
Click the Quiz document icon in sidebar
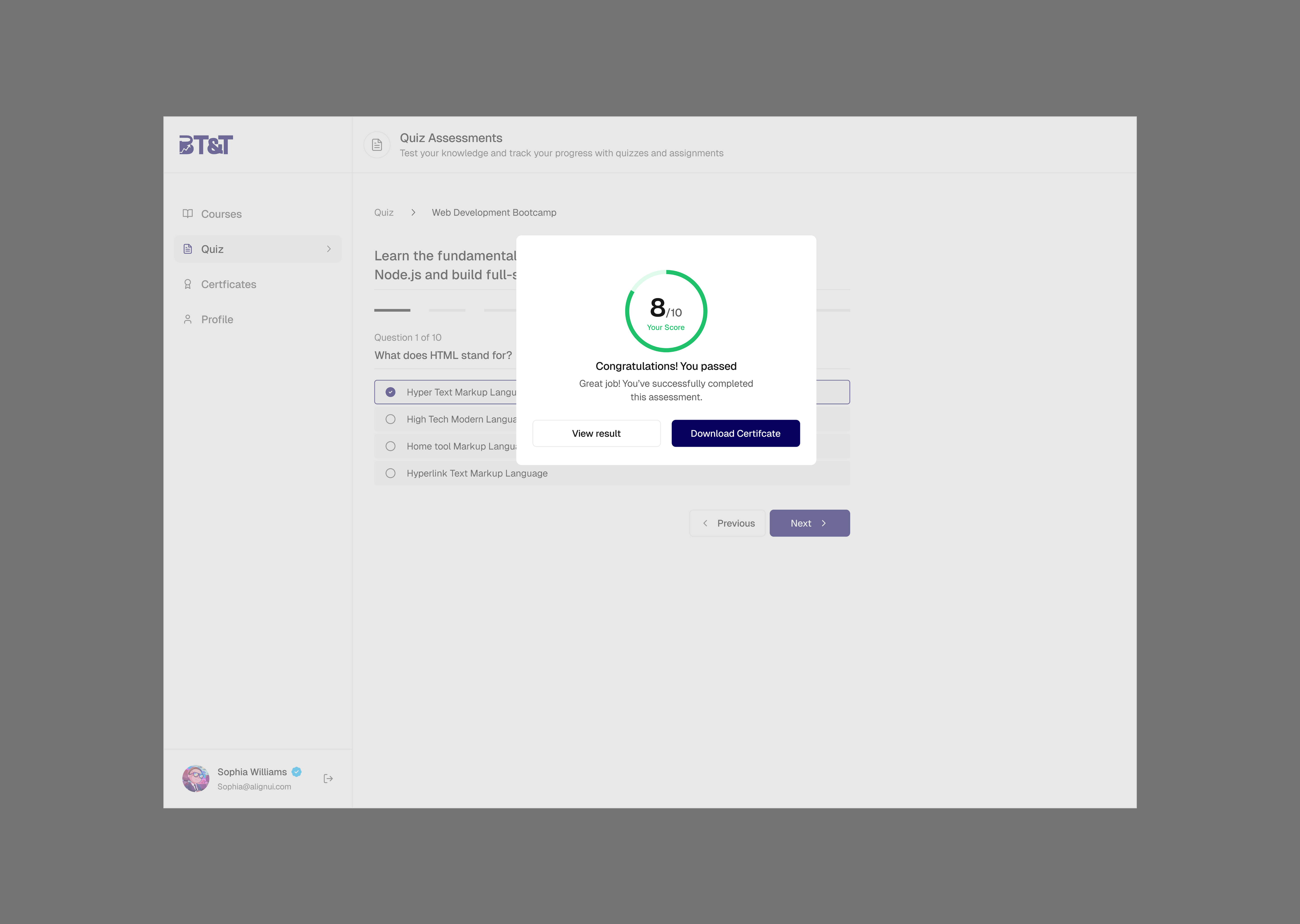187,249
